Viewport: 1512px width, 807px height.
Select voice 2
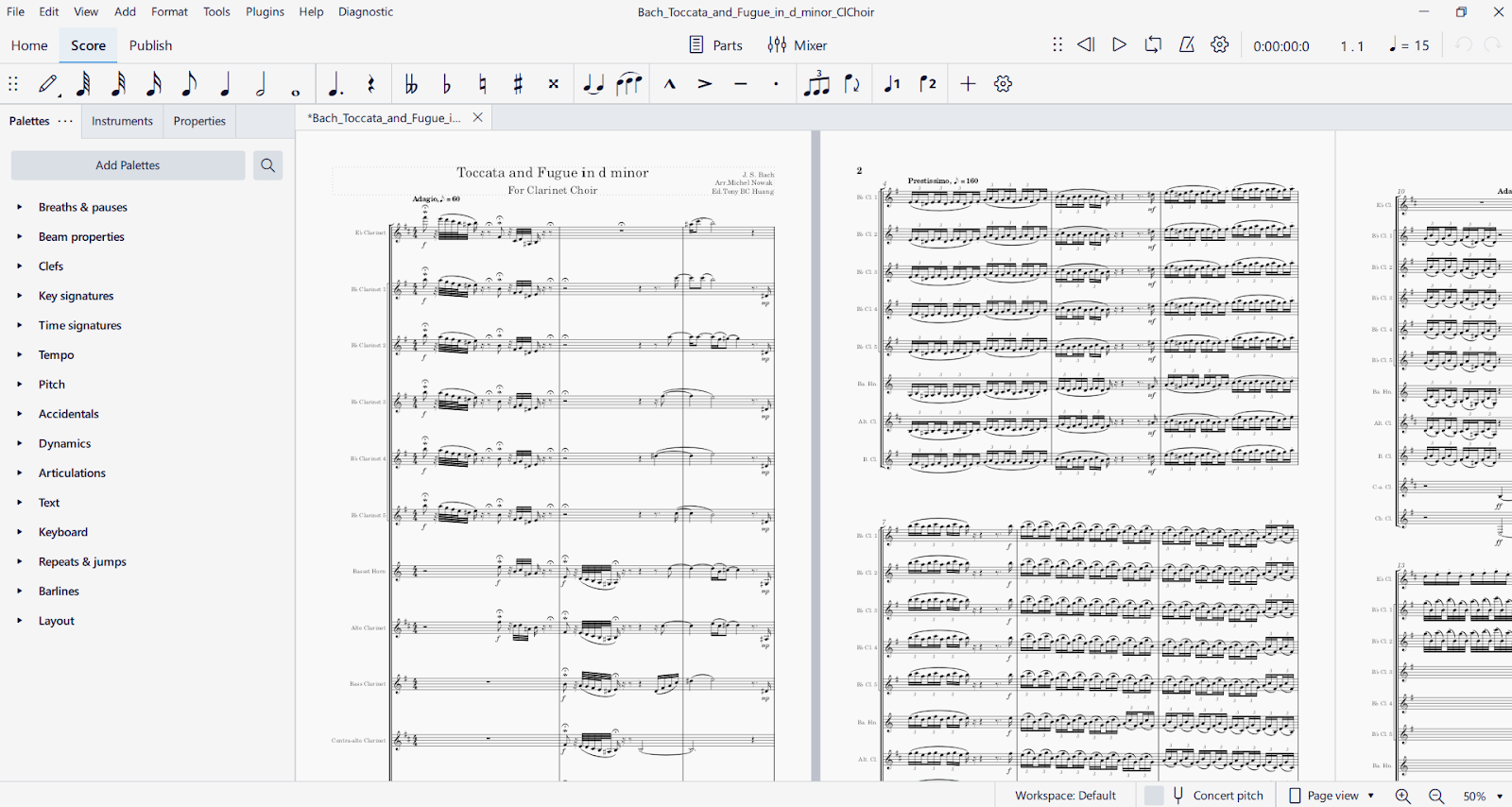(928, 84)
